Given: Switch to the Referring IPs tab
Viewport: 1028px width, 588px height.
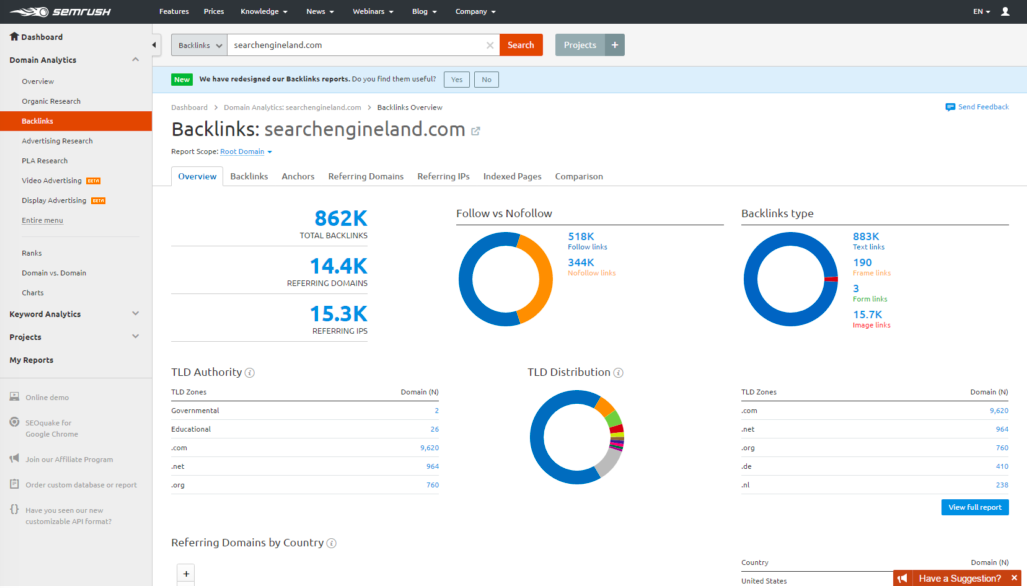Looking at the screenshot, I should point(443,176).
